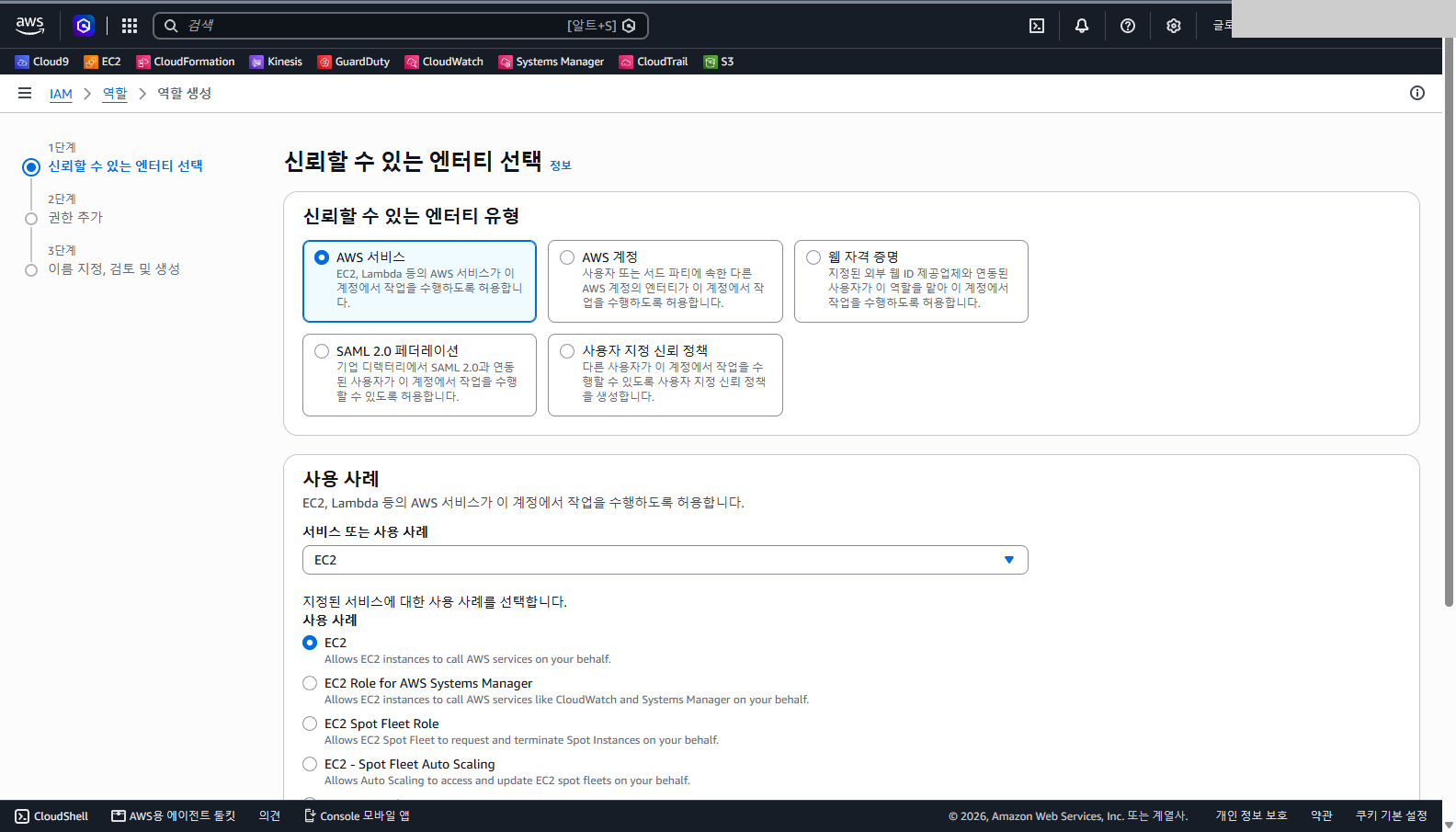Open the 약관 footer link
The image size is (1456, 832).
point(1322,815)
